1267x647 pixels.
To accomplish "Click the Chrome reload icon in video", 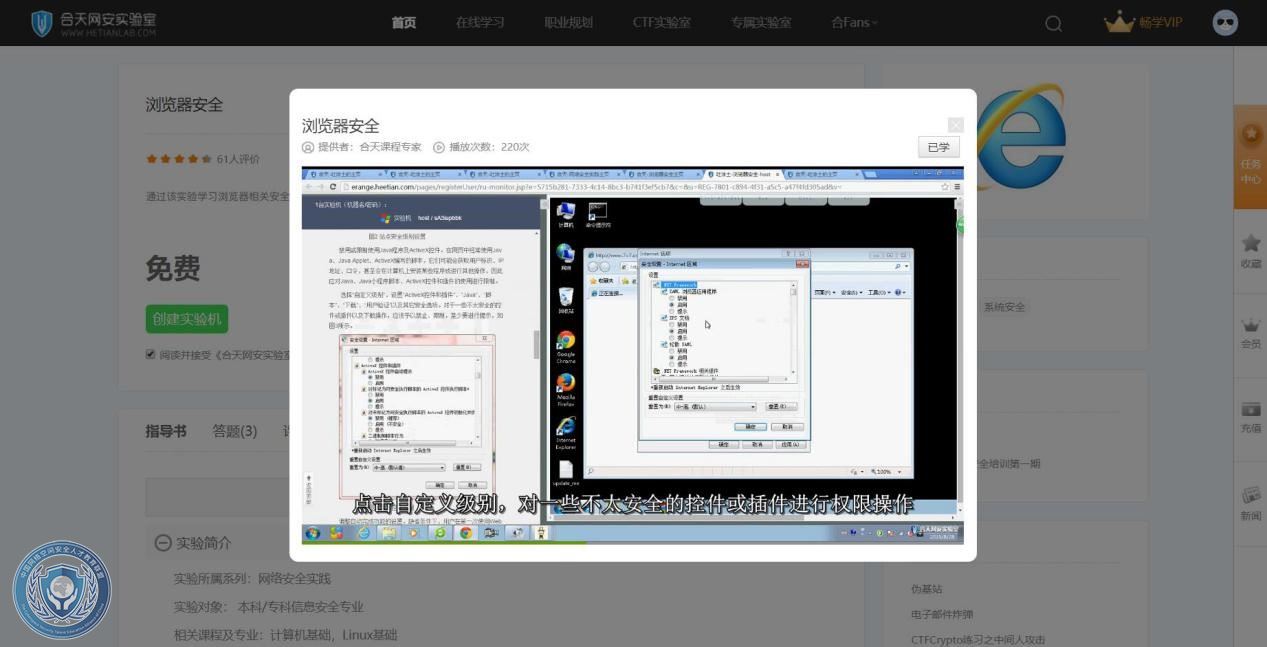I will tap(333, 187).
